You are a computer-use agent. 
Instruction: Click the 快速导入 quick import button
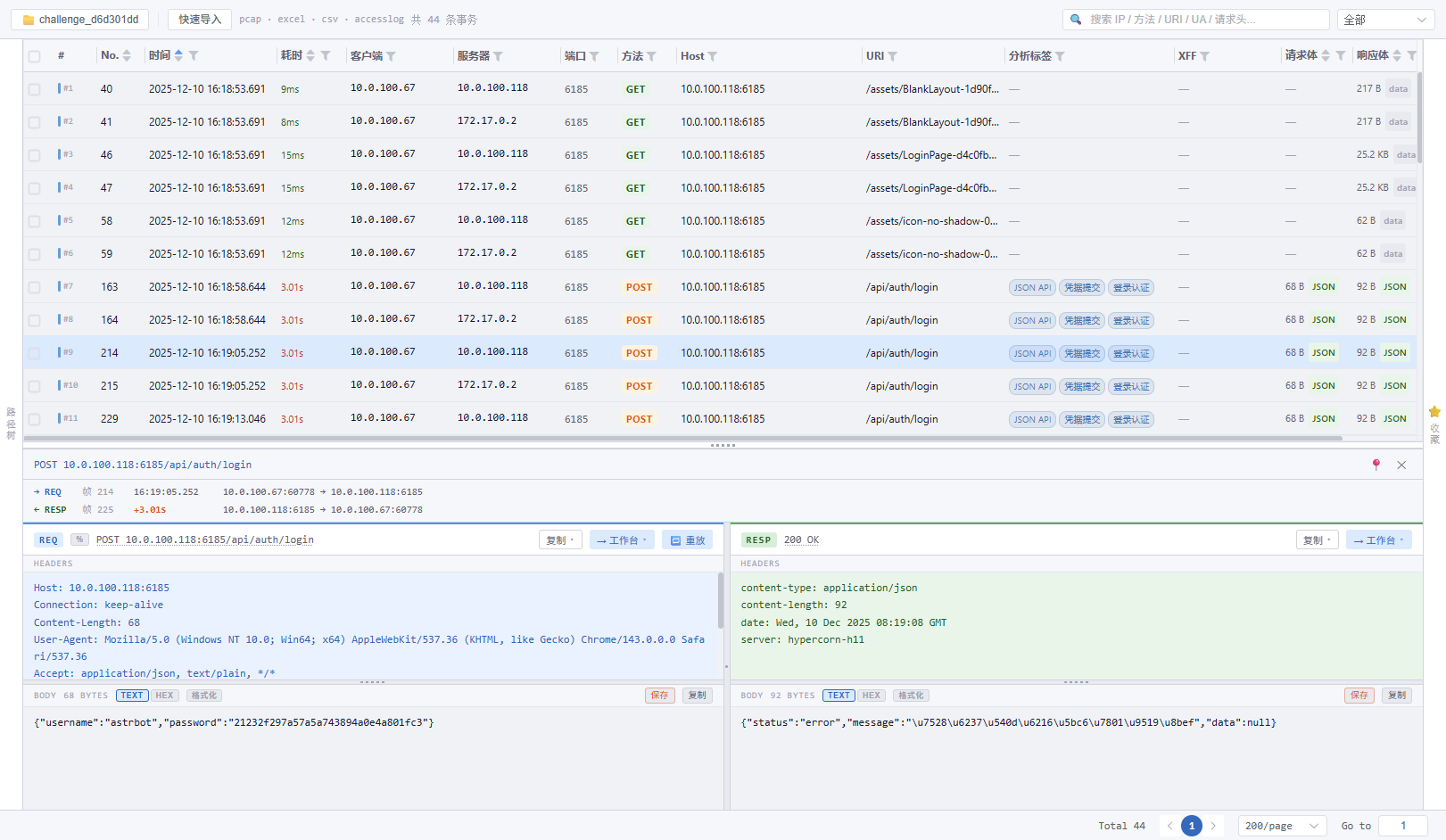(200, 20)
